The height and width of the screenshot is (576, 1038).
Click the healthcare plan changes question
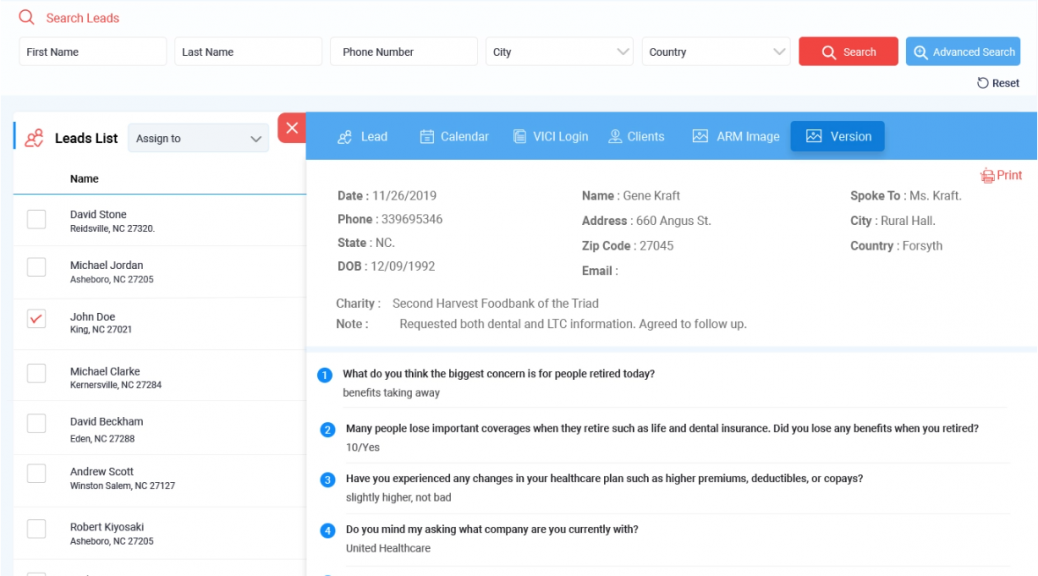tap(604, 479)
